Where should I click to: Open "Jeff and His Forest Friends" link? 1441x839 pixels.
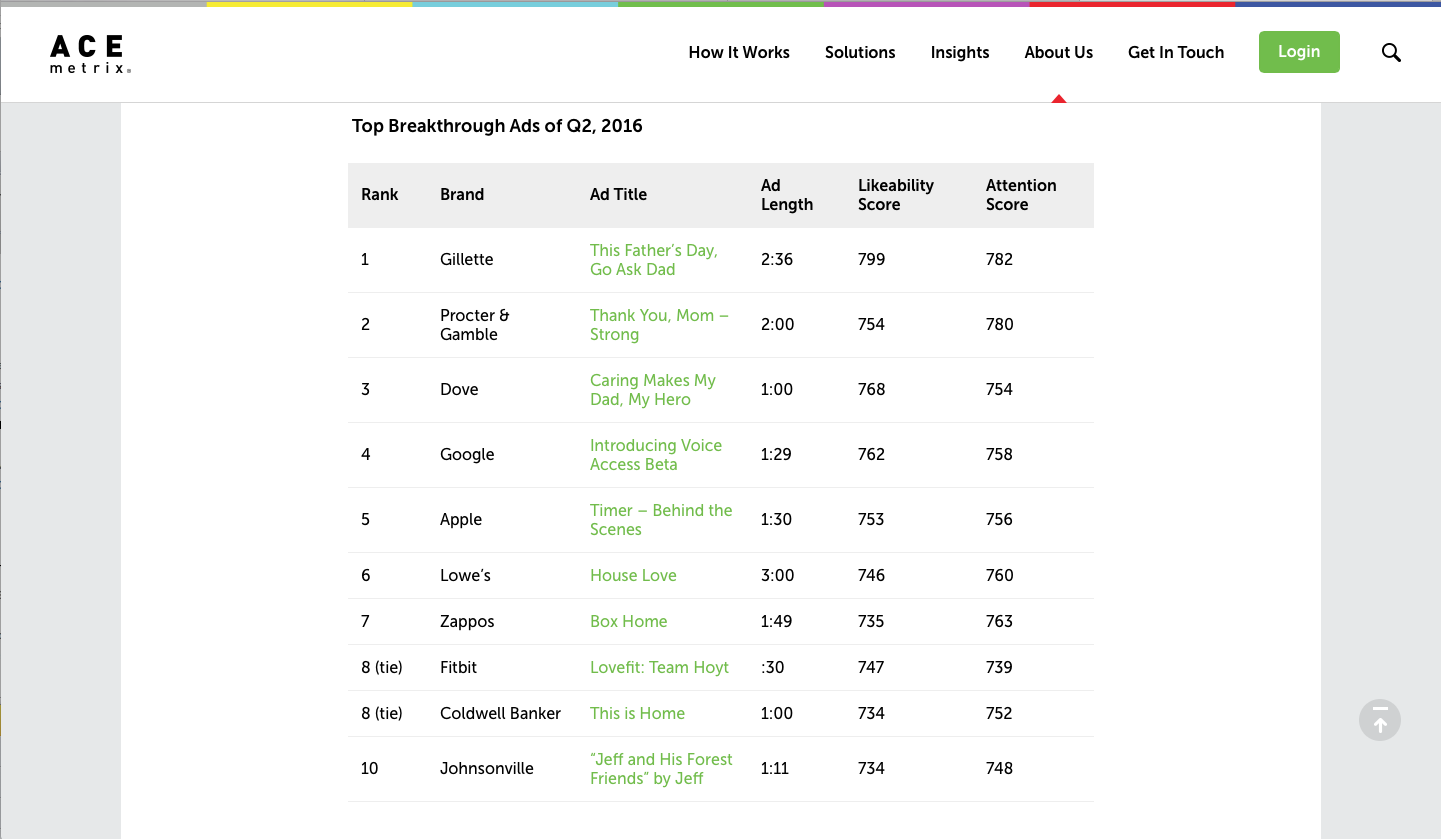tap(661, 769)
